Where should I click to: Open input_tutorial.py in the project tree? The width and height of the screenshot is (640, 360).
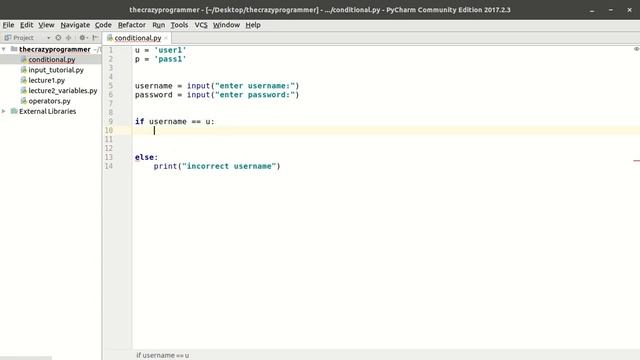click(56, 70)
